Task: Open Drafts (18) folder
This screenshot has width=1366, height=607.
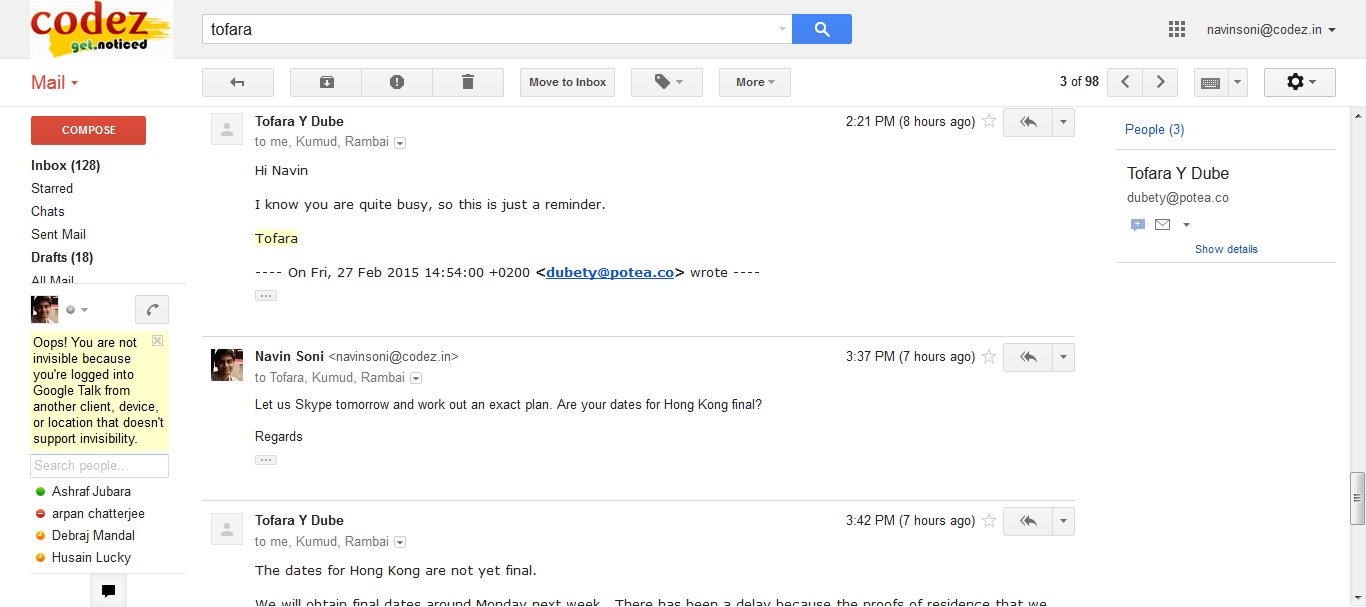Action: pos(62,257)
